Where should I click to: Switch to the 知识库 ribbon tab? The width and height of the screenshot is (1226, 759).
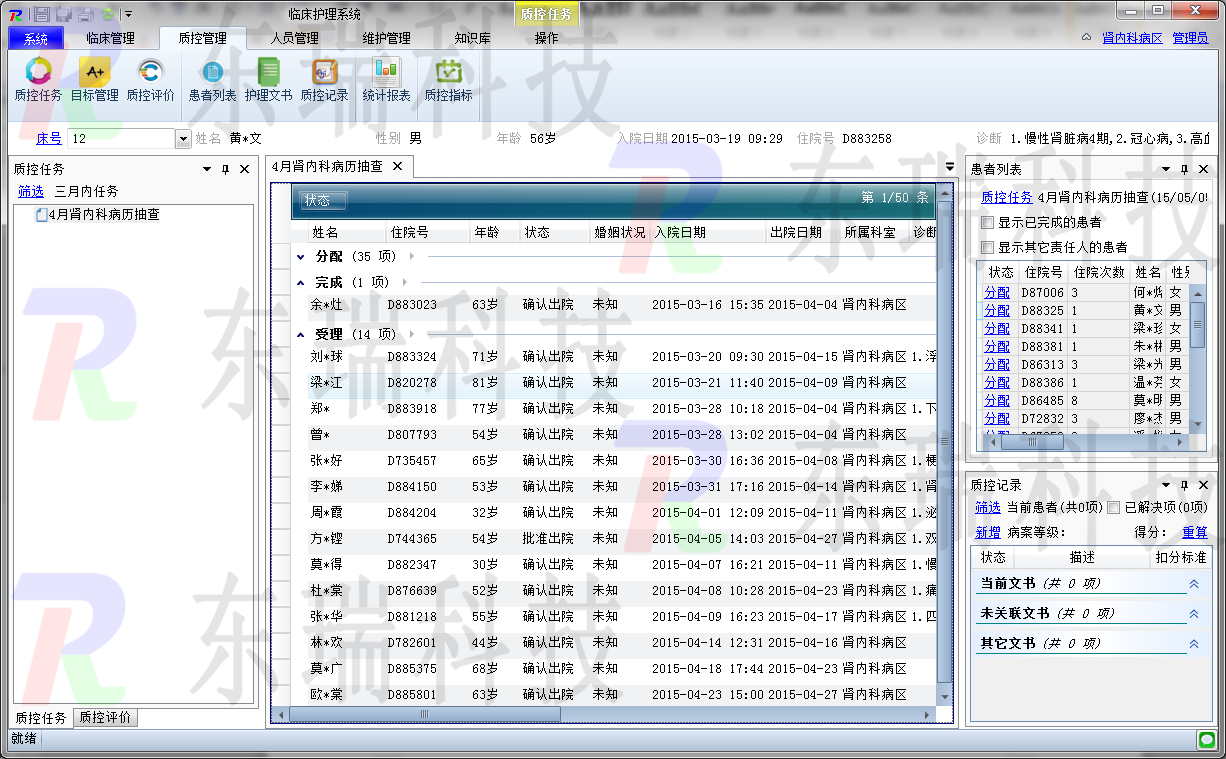click(472, 39)
